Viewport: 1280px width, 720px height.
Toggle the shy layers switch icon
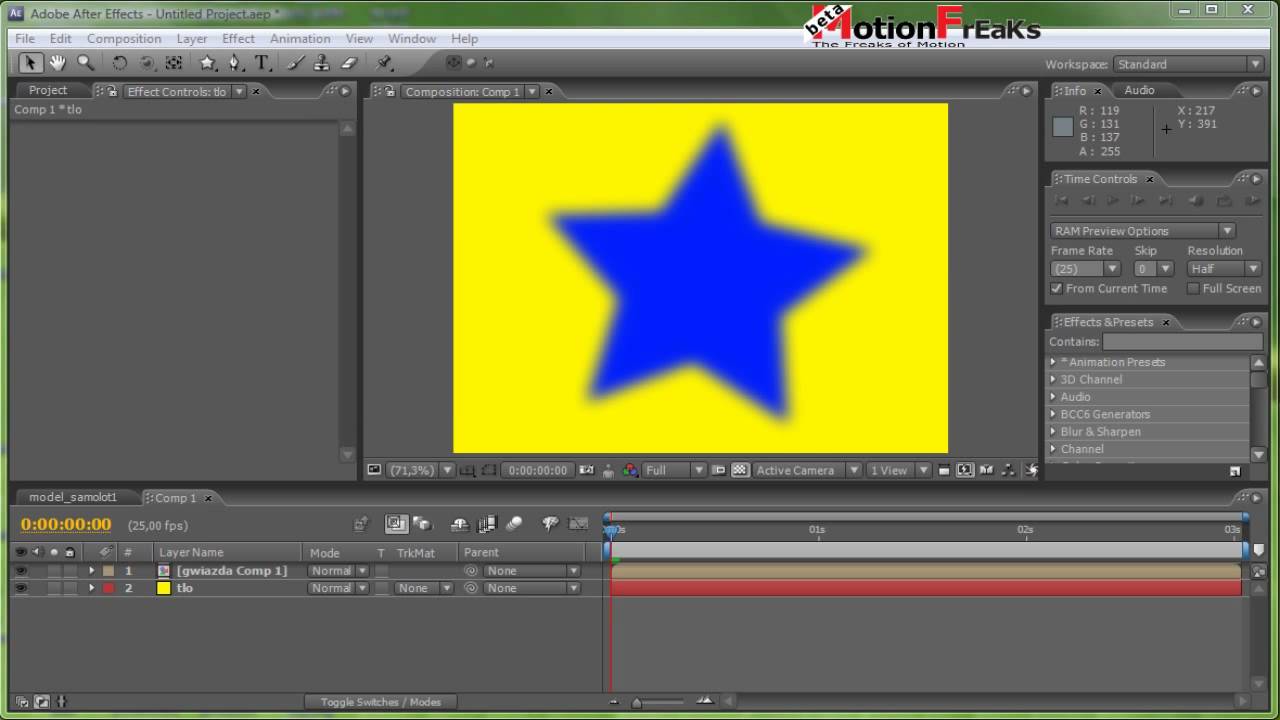click(460, 523)
